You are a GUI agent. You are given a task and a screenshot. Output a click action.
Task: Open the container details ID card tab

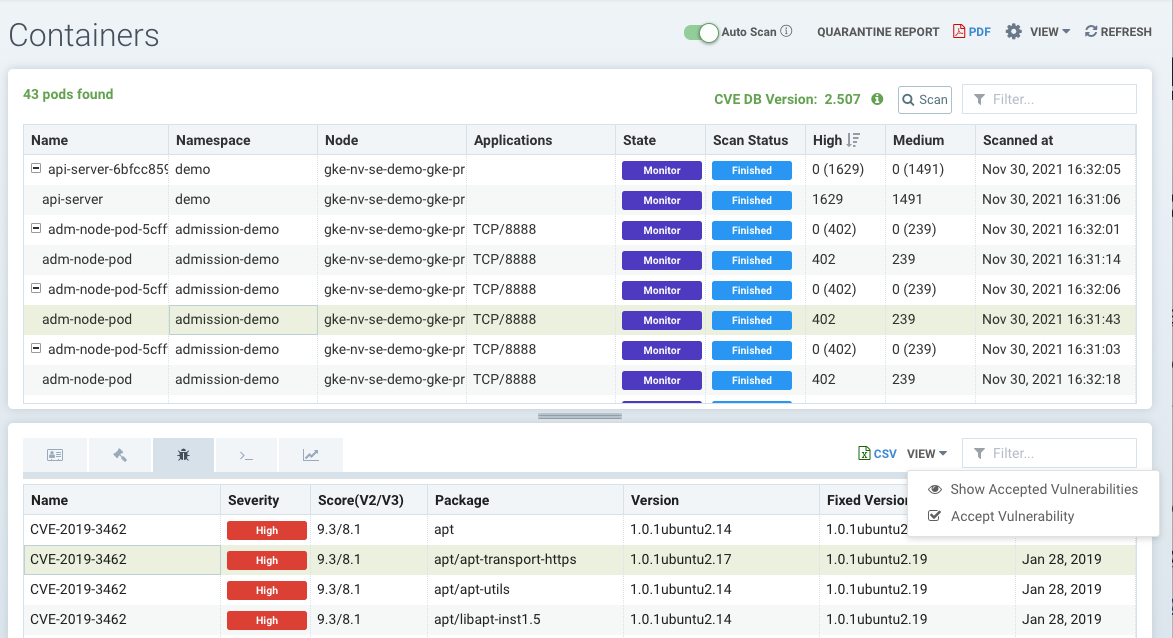(x=55, y=455)
